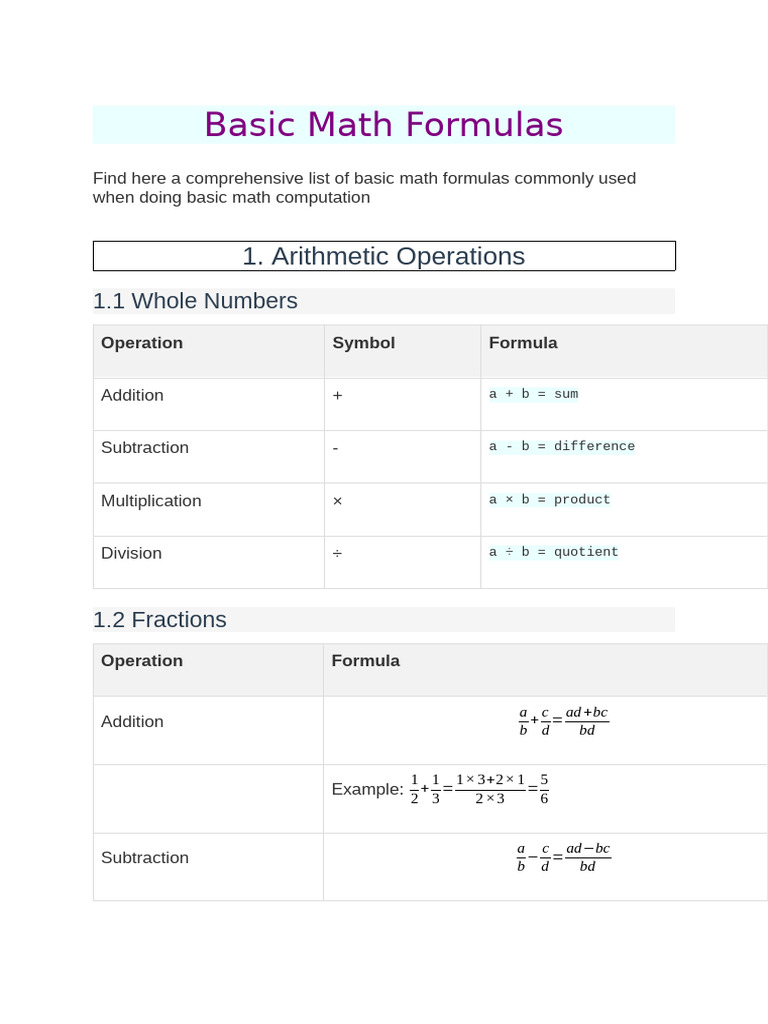The height and width of the screenshot is (1024, 768).
Task: Click the Operation header in Whole Numbers table
Action: [142, 343]
